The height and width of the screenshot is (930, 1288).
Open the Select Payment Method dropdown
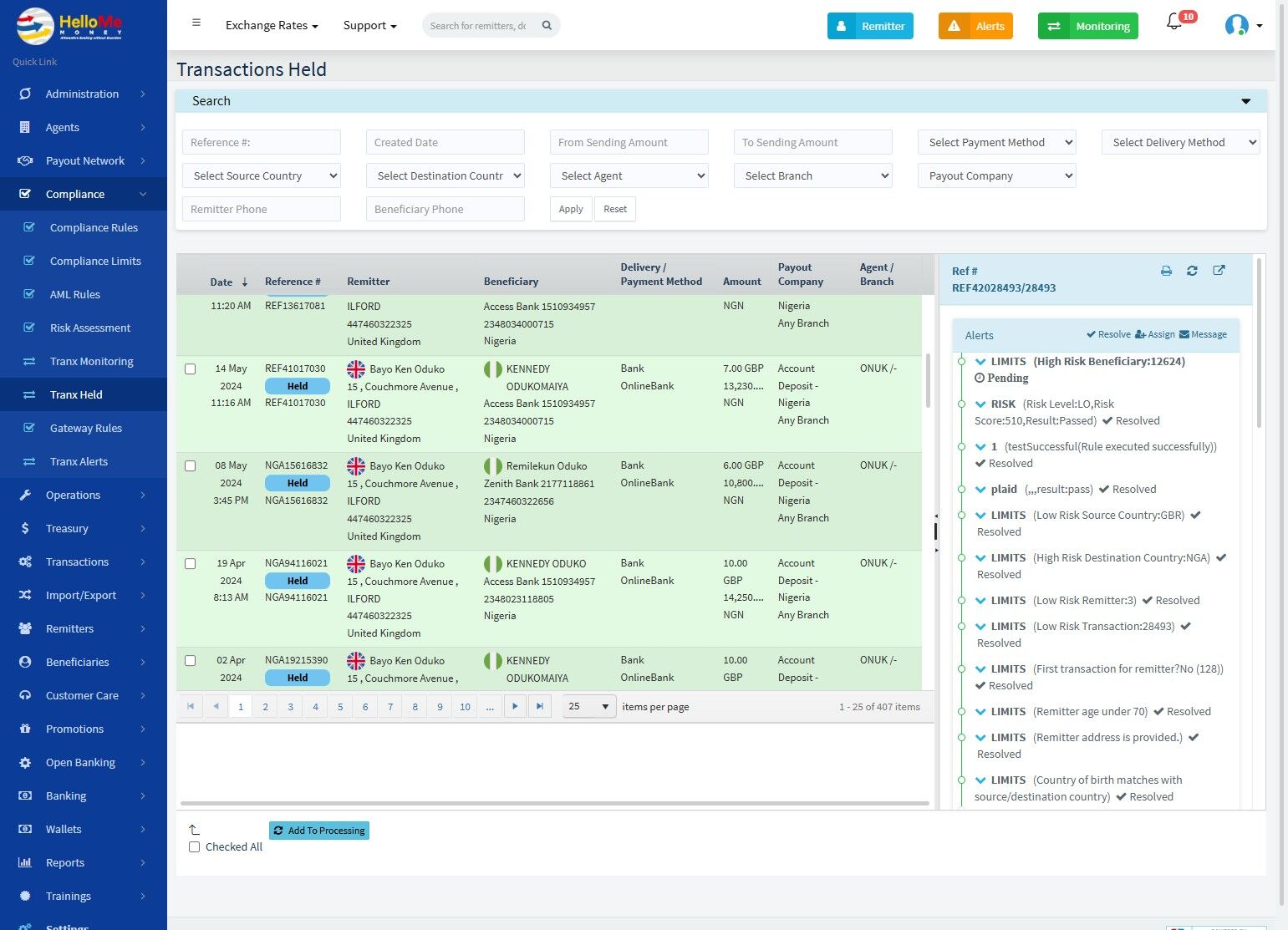[996, 143]
